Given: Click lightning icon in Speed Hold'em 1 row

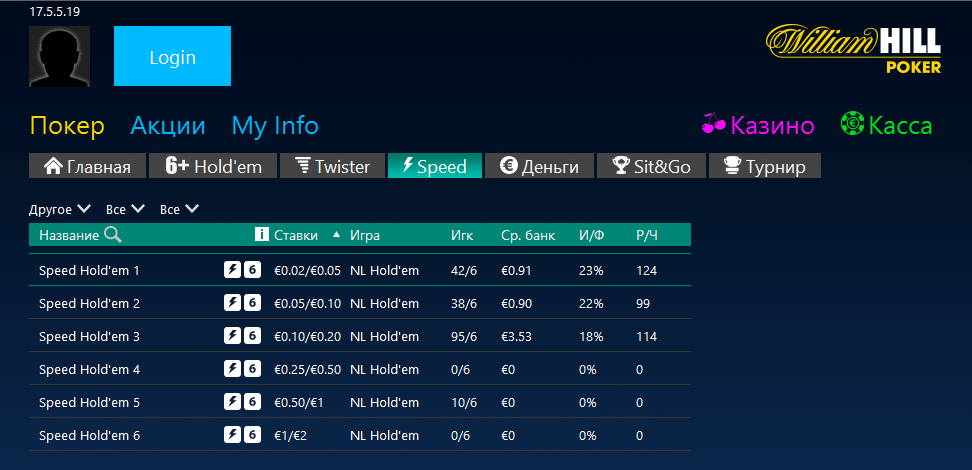Looking at the screenshot, I should pos(232,270).
